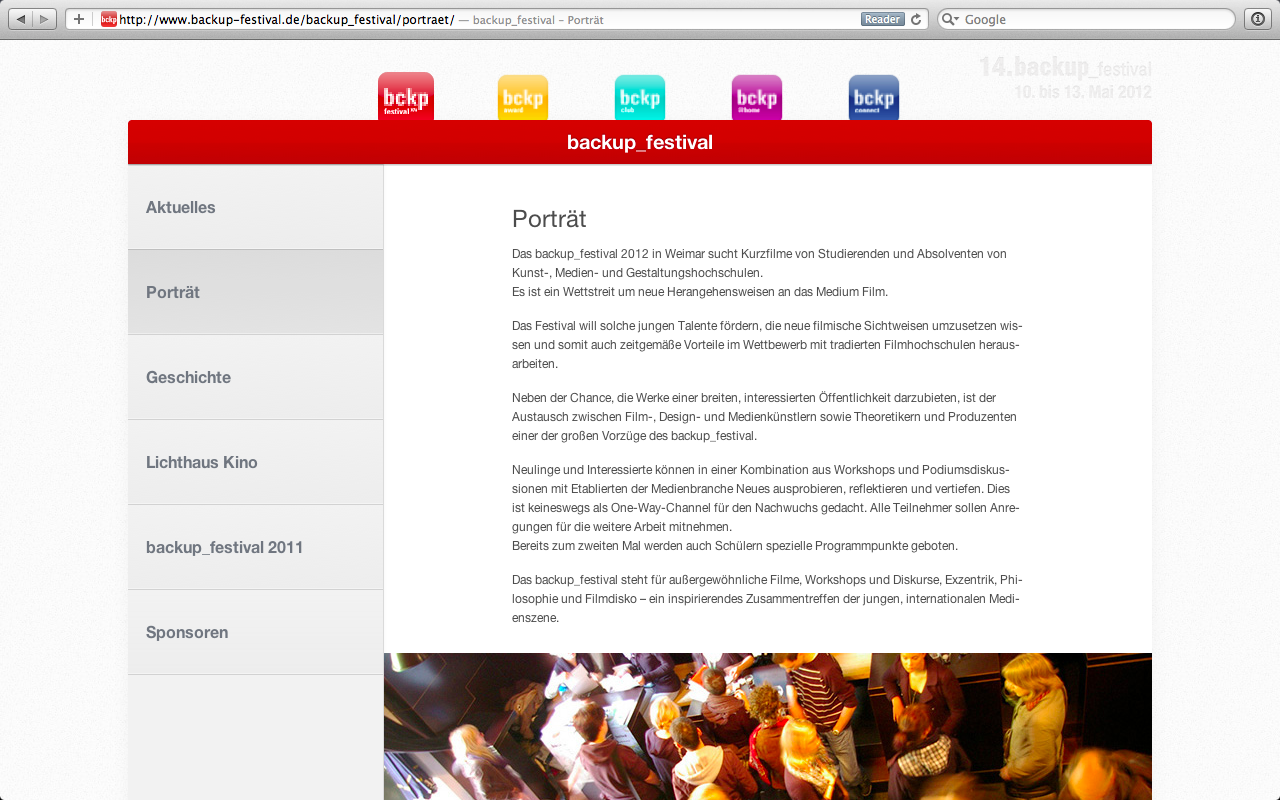
Task: Open the Google search magnifier dropdown
Action: coord(951,19)
